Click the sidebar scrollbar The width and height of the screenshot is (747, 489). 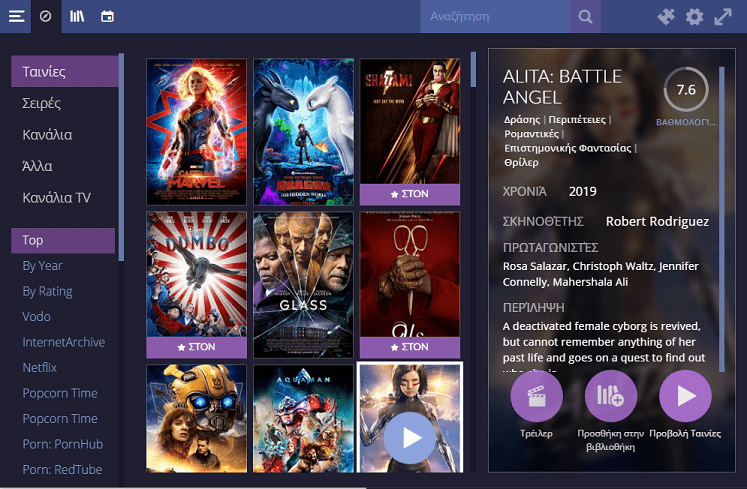pos(121,157)
